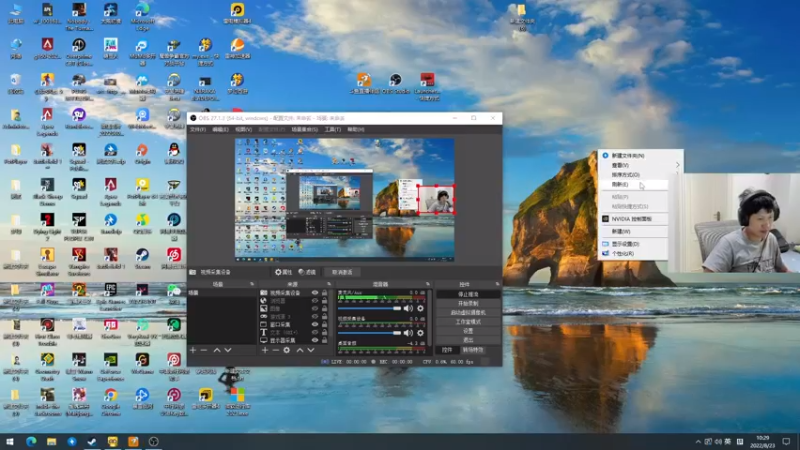This screenshot has width=800, height=450.
Task: Adjust video capture device volume slider
Action: [369, 333]
